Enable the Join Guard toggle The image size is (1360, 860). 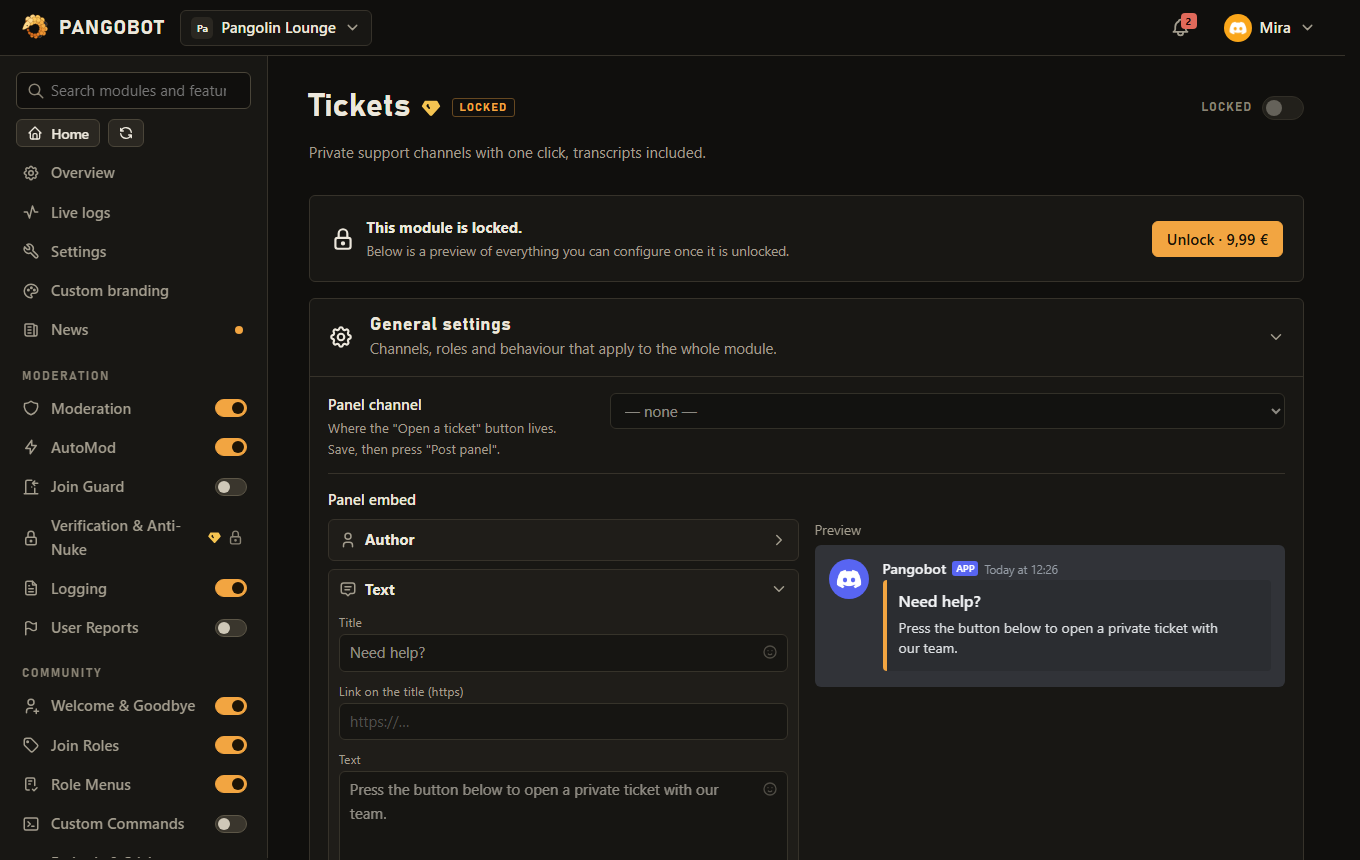(231, 487)
